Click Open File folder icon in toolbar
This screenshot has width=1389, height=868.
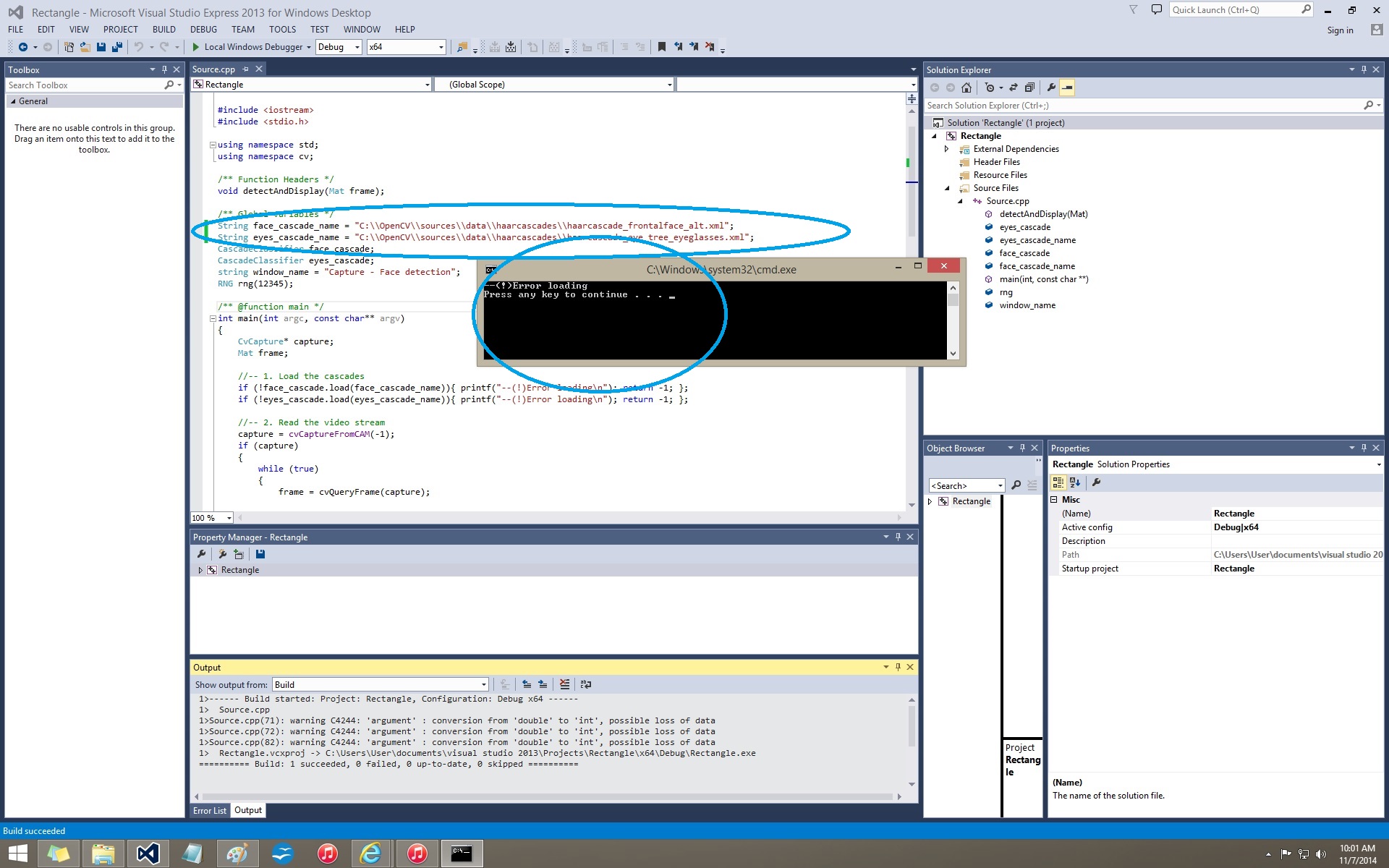click(85, 47)
